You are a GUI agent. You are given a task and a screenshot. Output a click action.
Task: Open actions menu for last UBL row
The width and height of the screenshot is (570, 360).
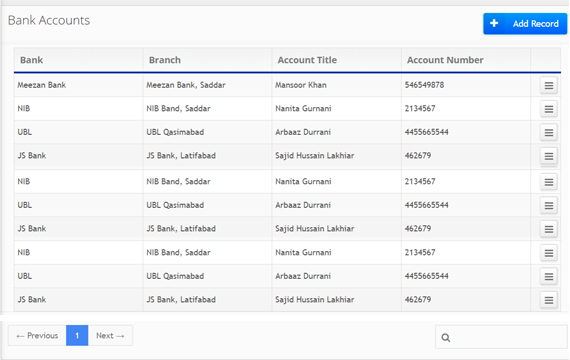549,277
